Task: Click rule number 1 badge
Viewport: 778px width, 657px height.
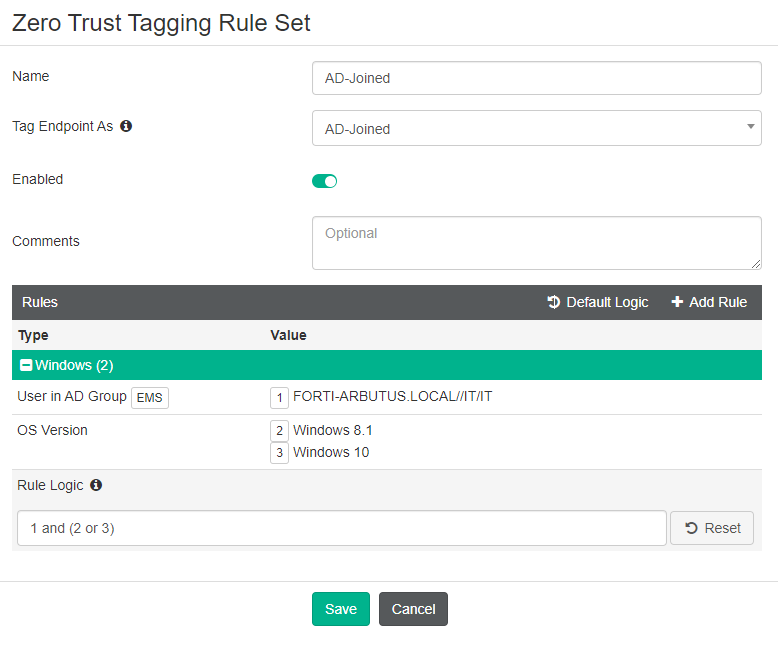Action: 279,398
